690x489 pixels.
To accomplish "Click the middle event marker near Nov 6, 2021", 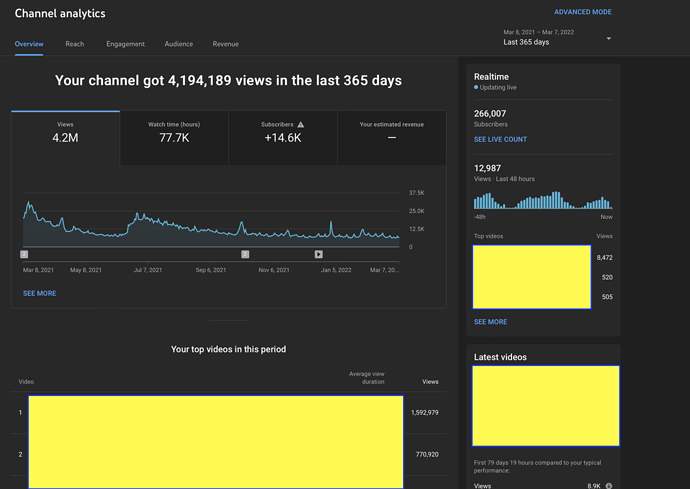I will click(245, 254).
